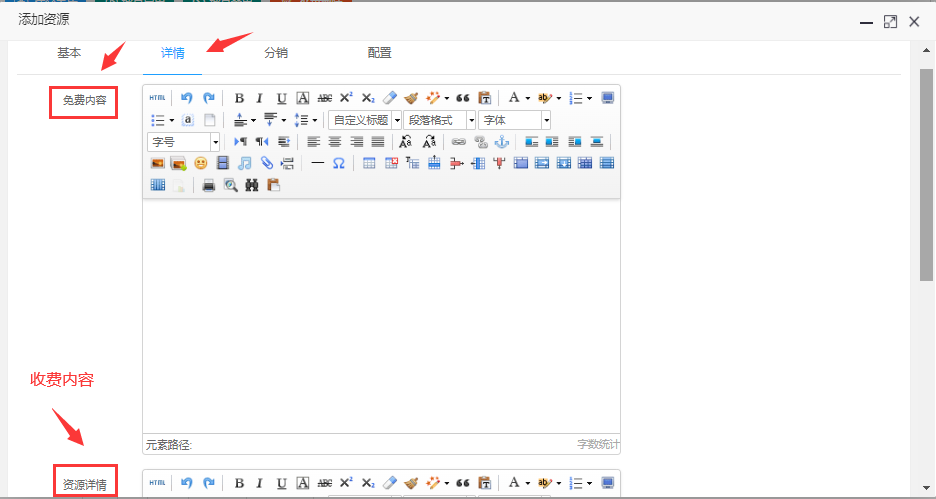Toggle subscript in 免费内容 editor
The width and height of the screenshot is (936, 499).
[368, 98]
